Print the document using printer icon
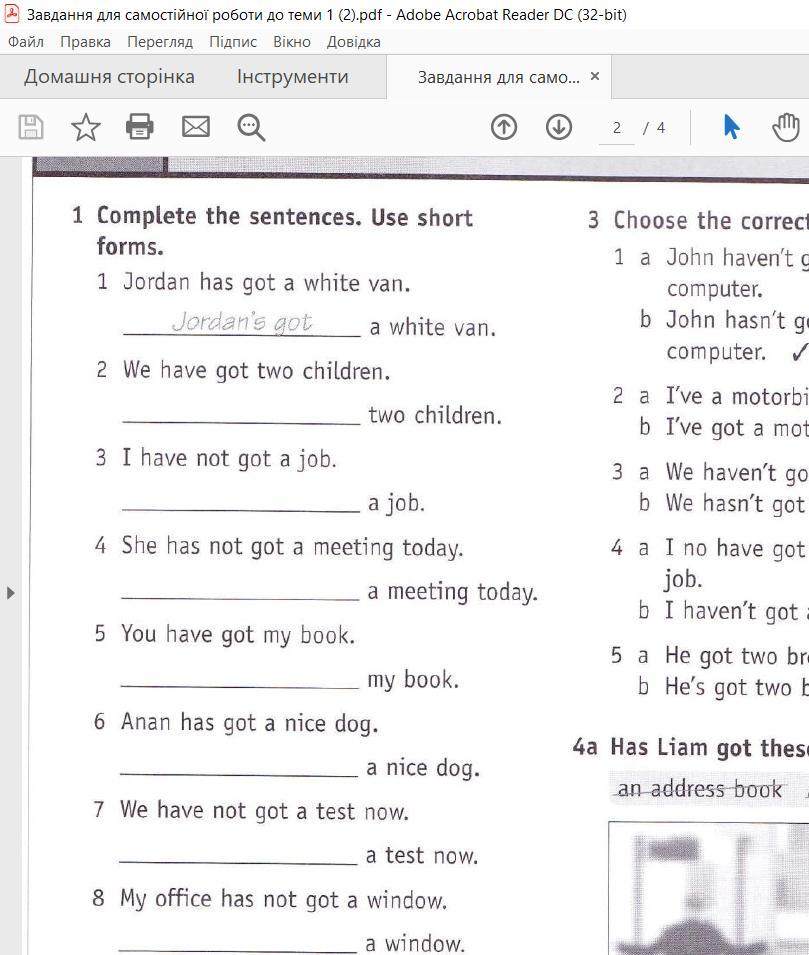The image size is (809, 955). [140, 127]
